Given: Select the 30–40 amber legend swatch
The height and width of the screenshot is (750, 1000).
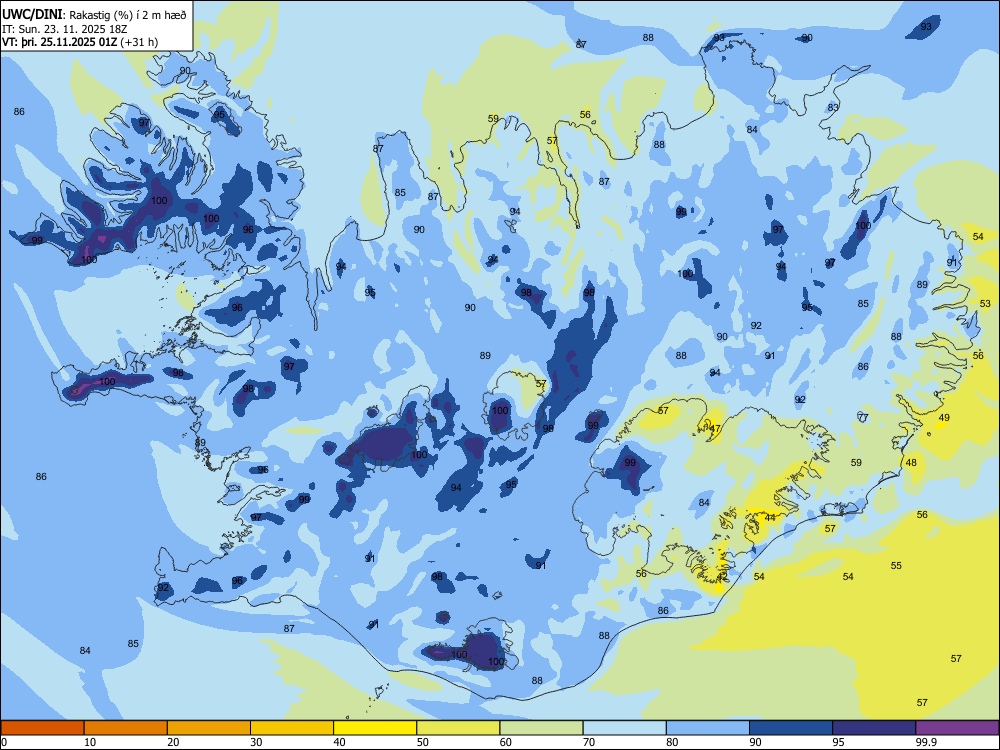Looking at the screenshot, I should tap(292, 728).
